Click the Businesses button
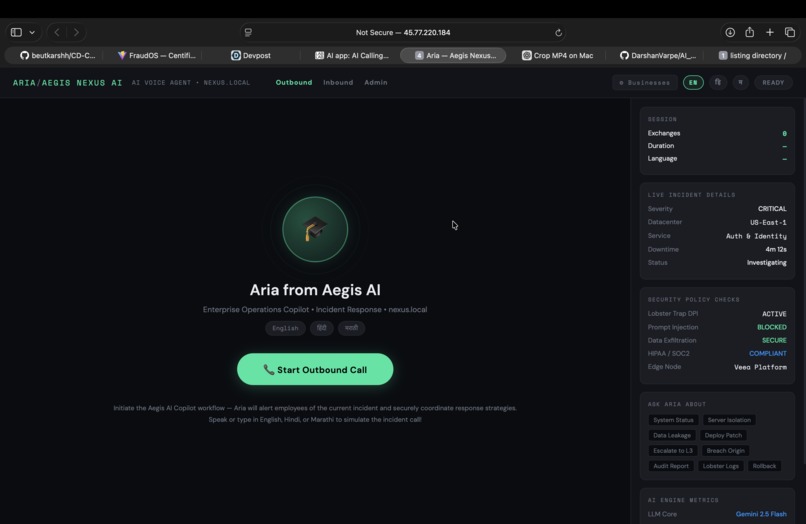 tap(644, 82)
